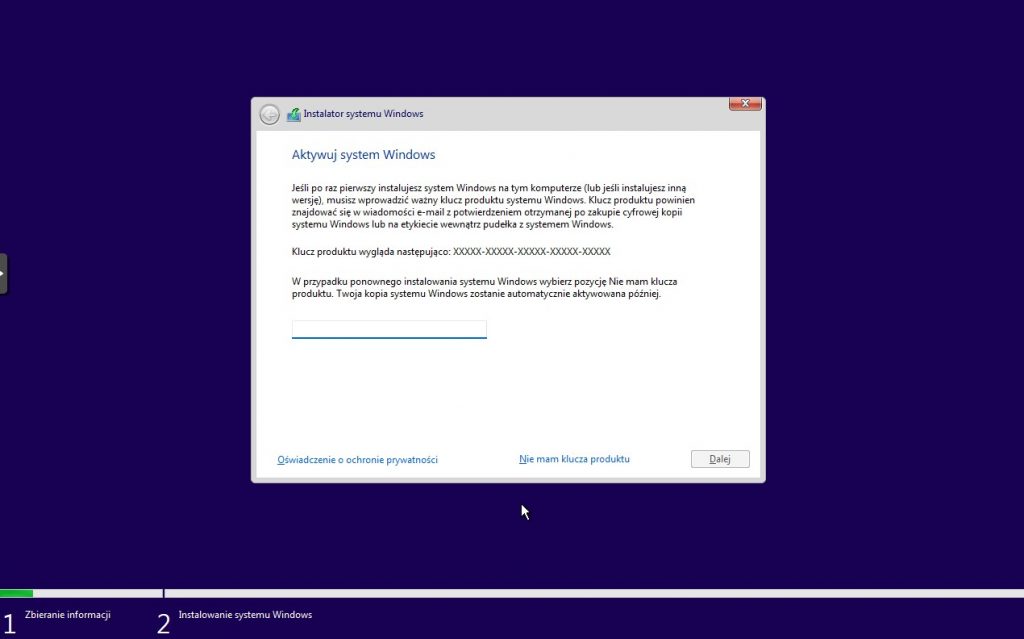The height and width of the screenshot is (639, 1024).
Task: Click the paragraph about ponownego instalowania systemu
Action: click(x=484, y=288)
